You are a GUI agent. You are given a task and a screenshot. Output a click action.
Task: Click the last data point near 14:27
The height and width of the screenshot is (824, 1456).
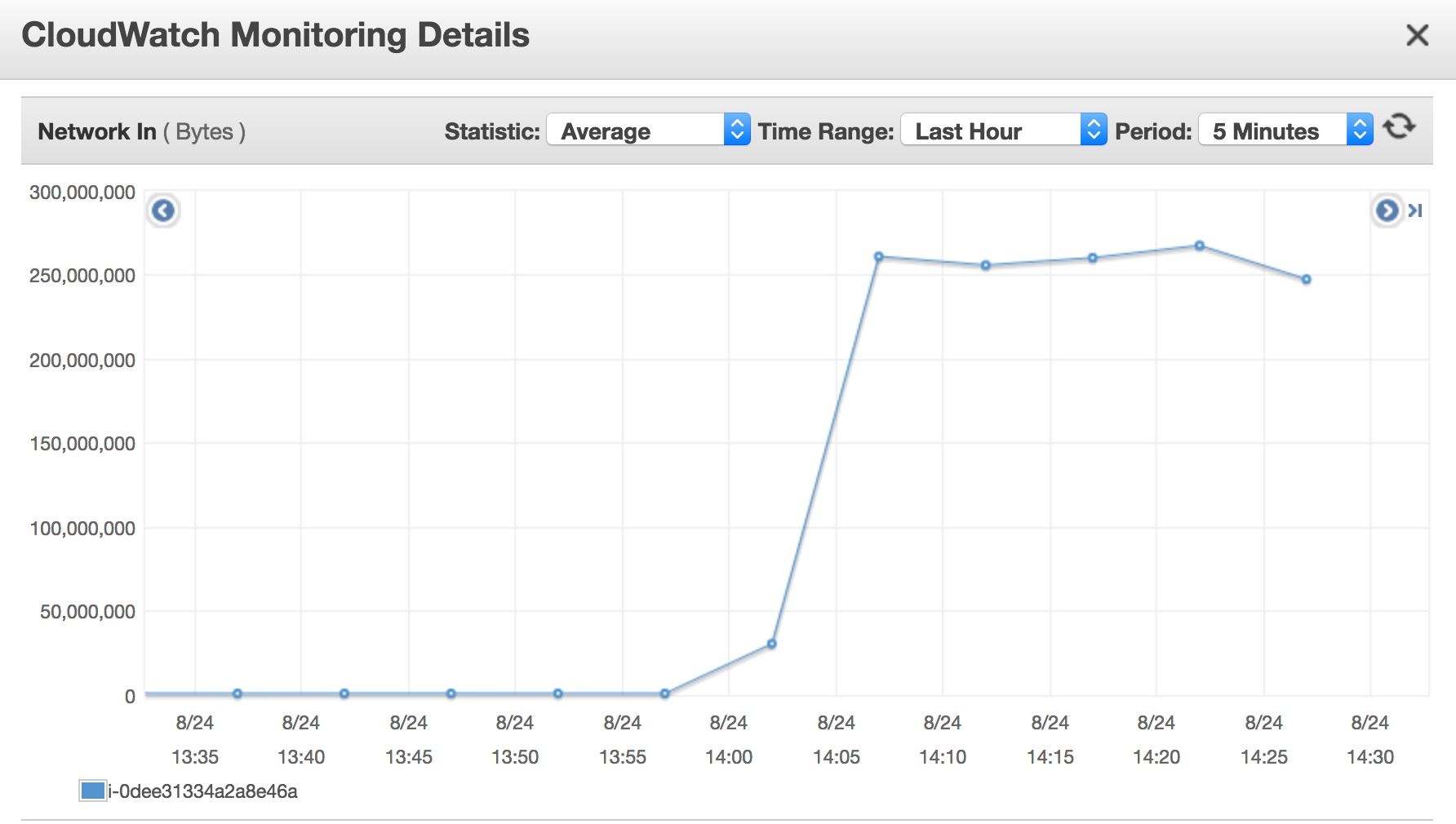tap(1307, 279)
